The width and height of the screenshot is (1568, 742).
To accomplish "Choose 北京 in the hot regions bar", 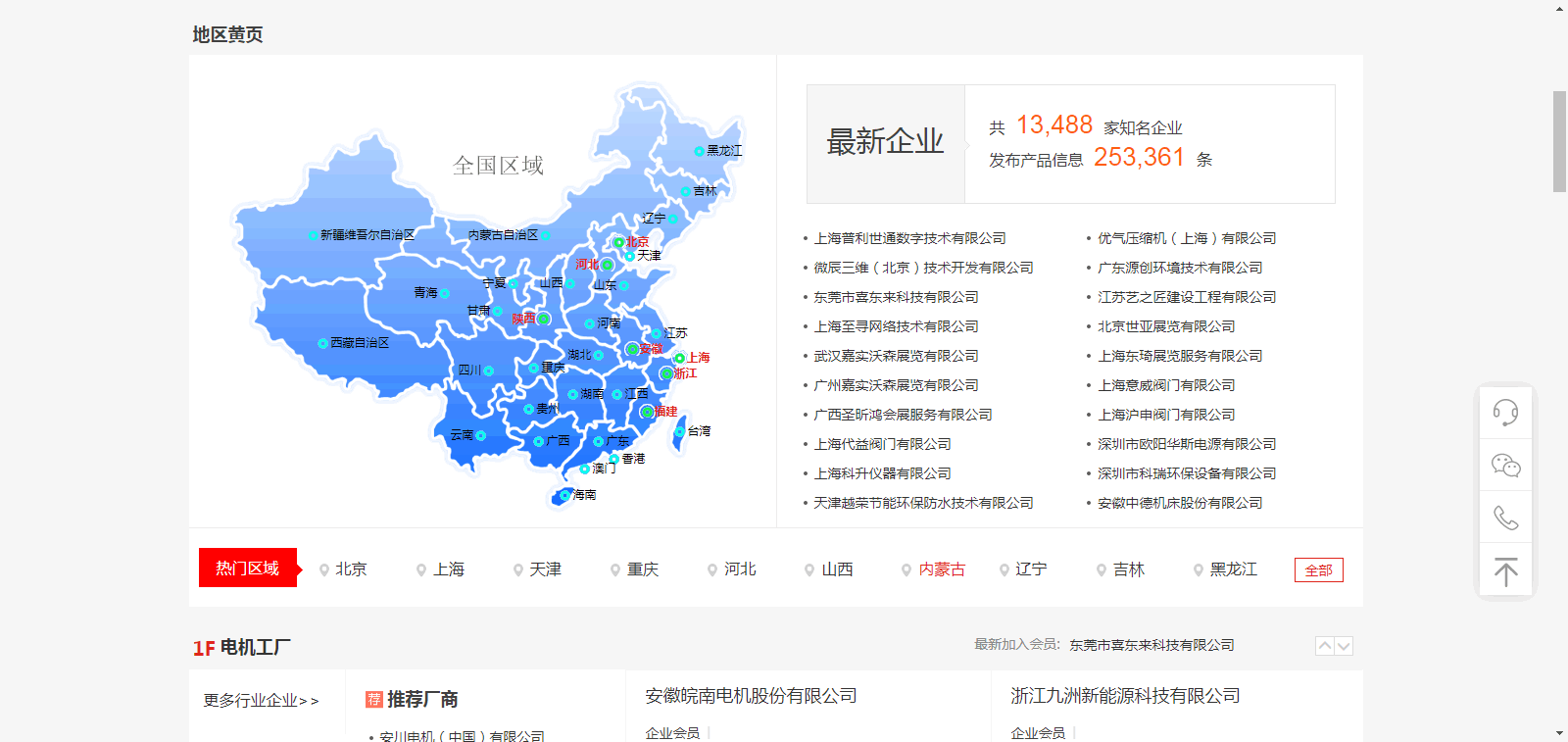I will coord(350,569).
